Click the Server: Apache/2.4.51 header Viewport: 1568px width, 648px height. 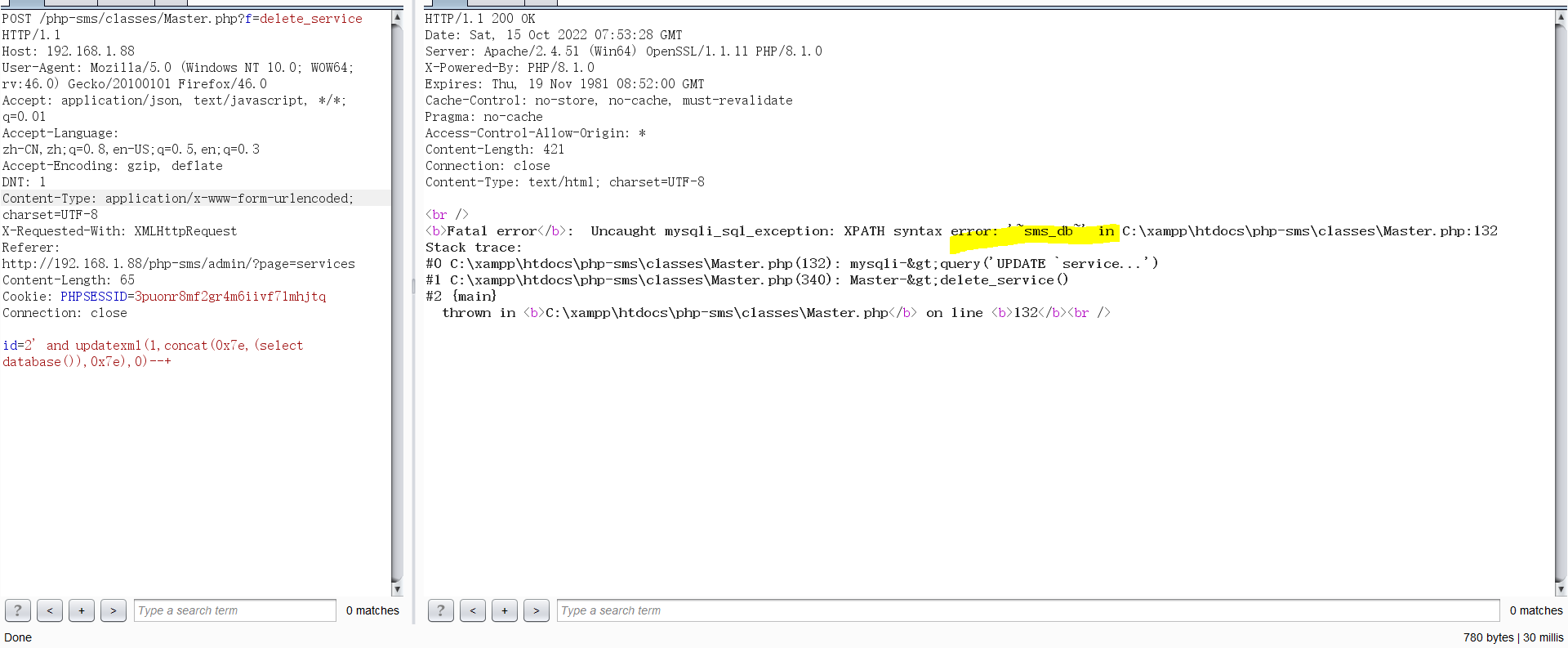pos(624,51)
